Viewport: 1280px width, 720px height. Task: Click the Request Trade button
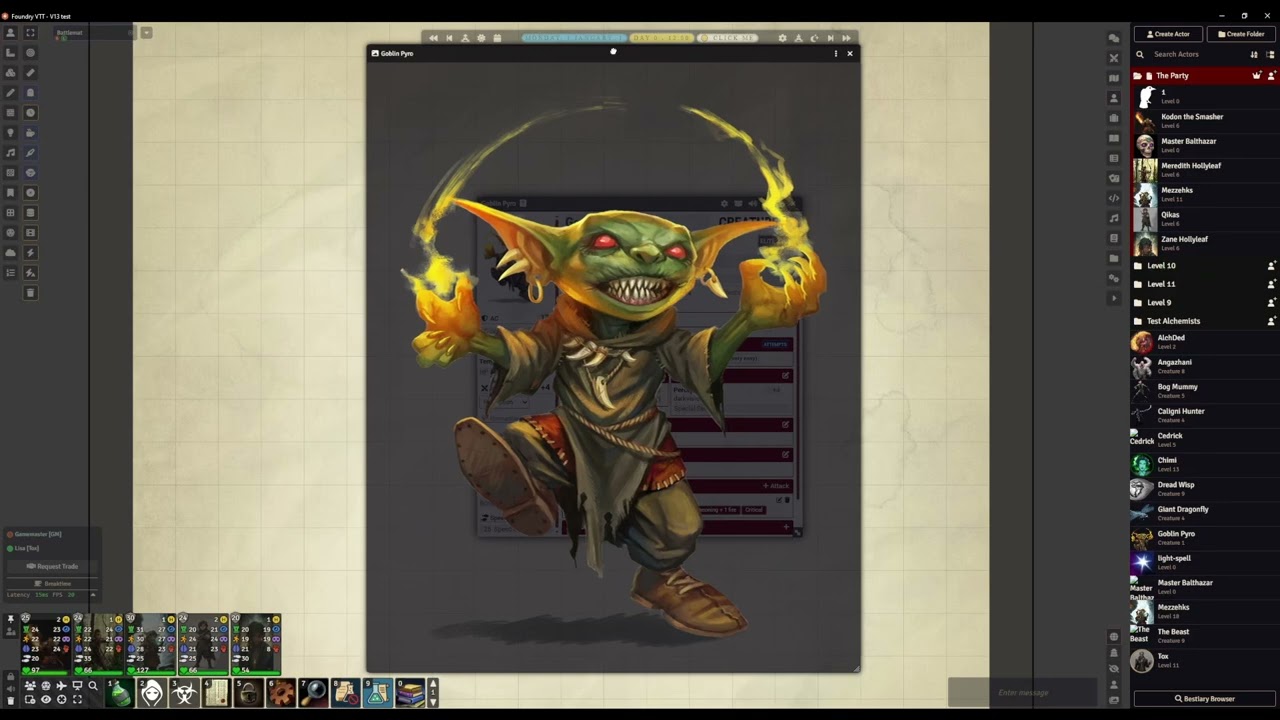point(51,566)
